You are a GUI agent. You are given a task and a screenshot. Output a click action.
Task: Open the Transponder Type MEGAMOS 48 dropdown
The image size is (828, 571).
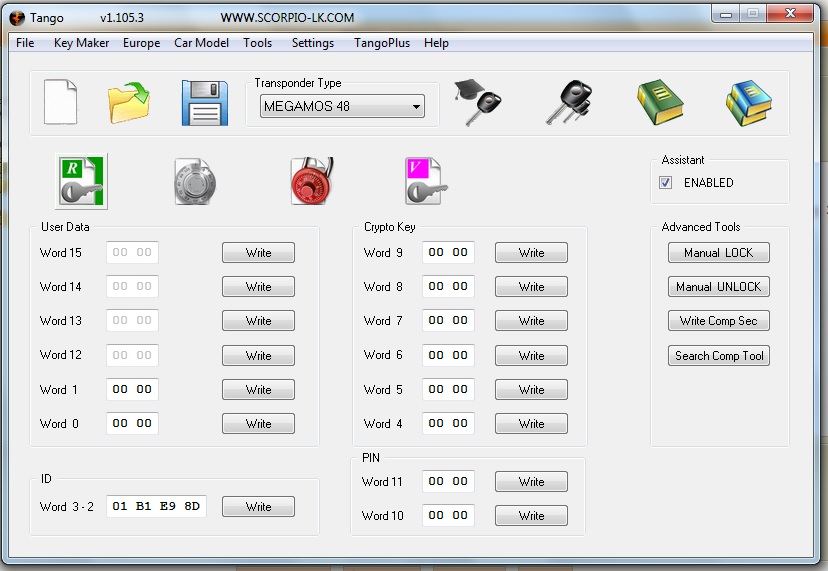[342, 106]
